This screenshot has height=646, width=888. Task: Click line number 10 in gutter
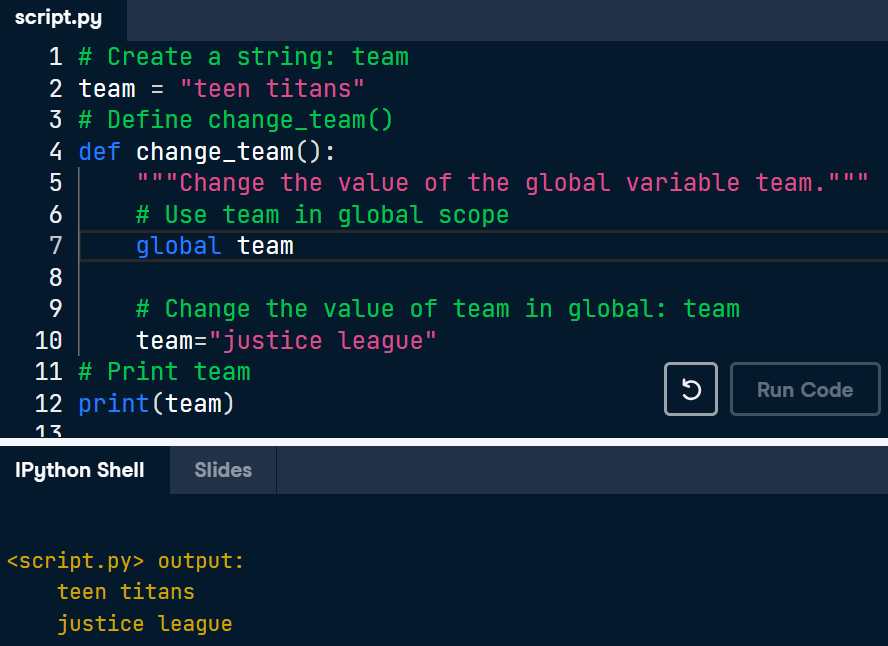(48, 340)
